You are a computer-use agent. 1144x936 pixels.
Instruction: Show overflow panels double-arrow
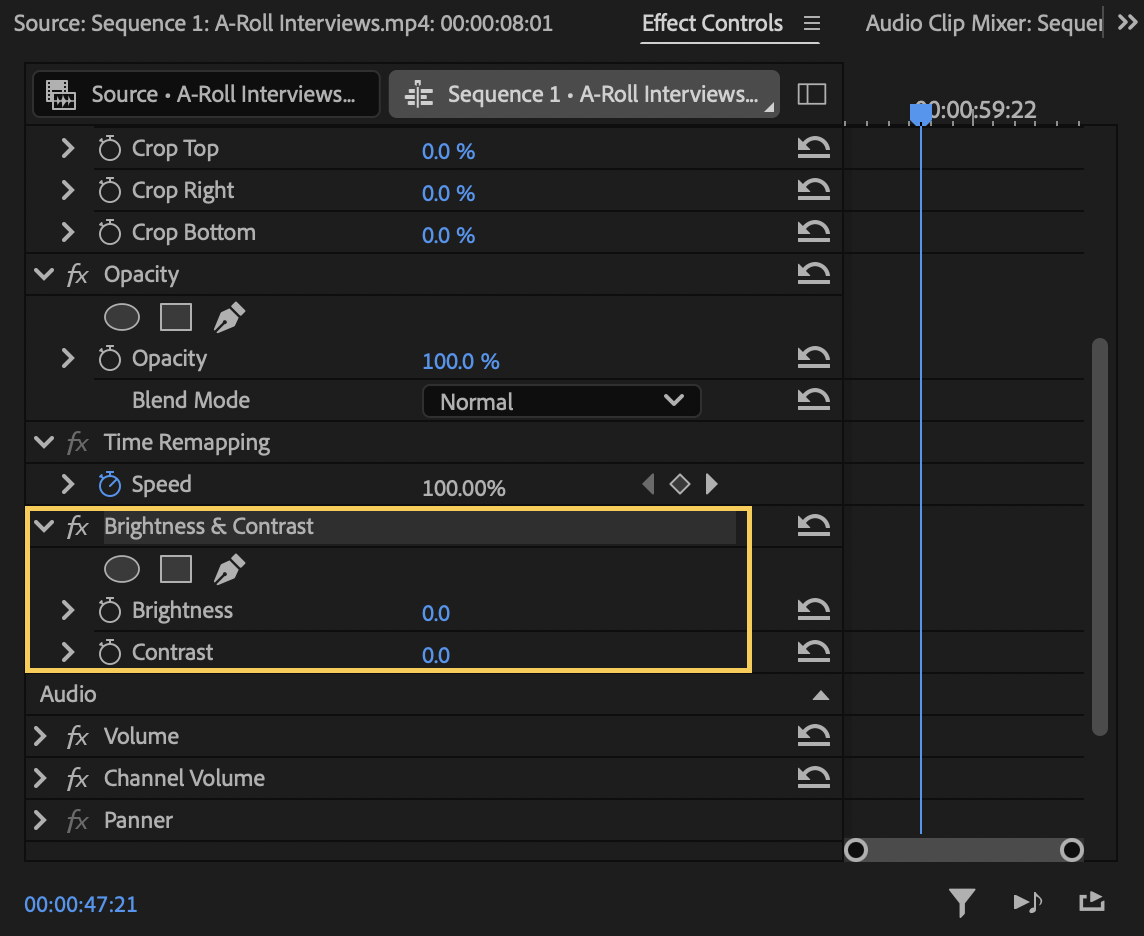[x=1127, y=23]
